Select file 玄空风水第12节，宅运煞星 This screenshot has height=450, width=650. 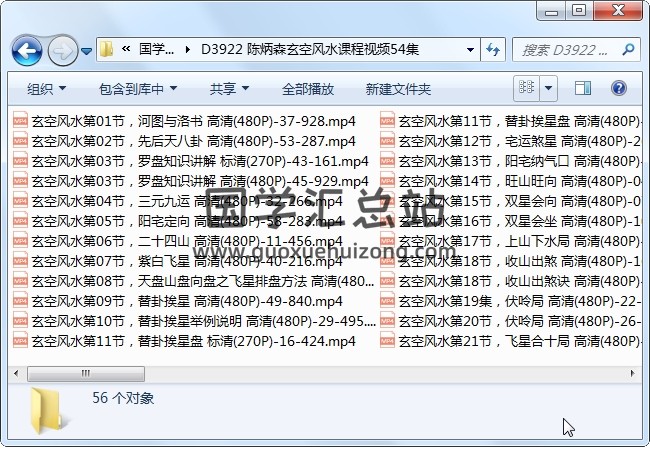(x=510, y=141)
